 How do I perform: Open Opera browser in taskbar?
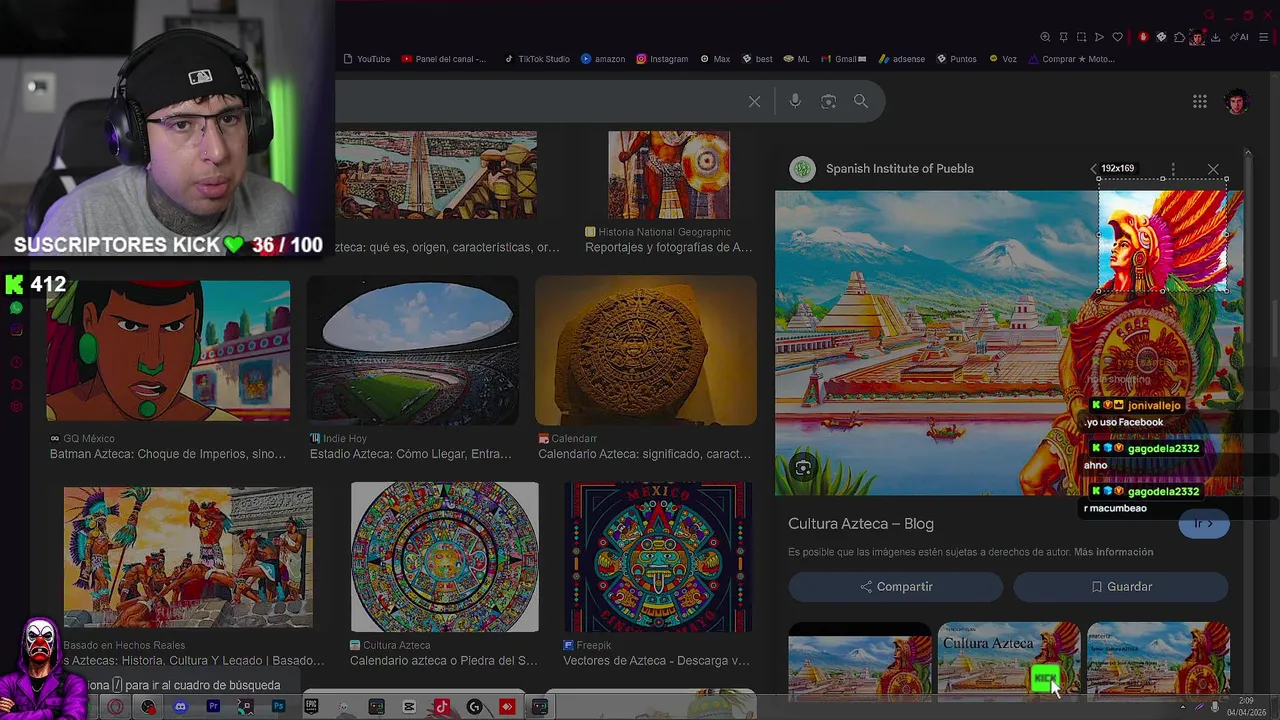(x=115, y=707)
